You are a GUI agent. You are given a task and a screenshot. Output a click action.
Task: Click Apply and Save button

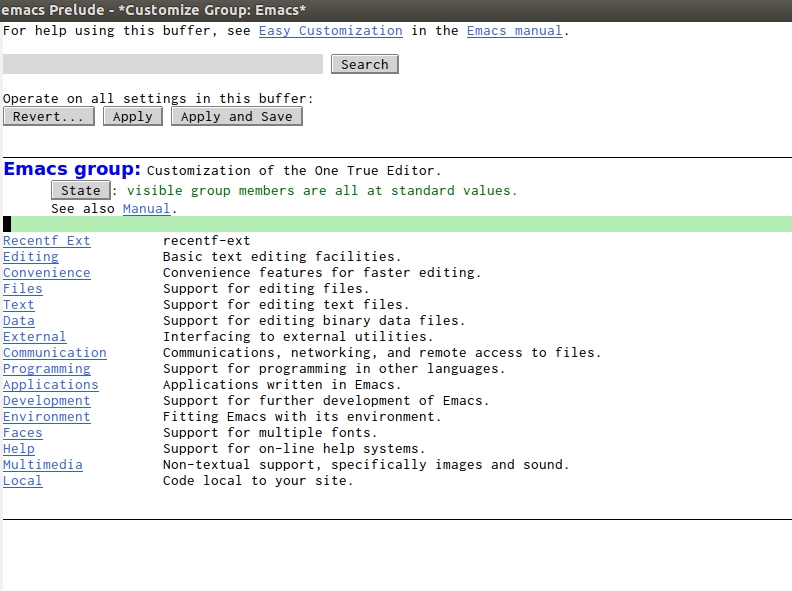pyautogui.click(x=237, y=116)
